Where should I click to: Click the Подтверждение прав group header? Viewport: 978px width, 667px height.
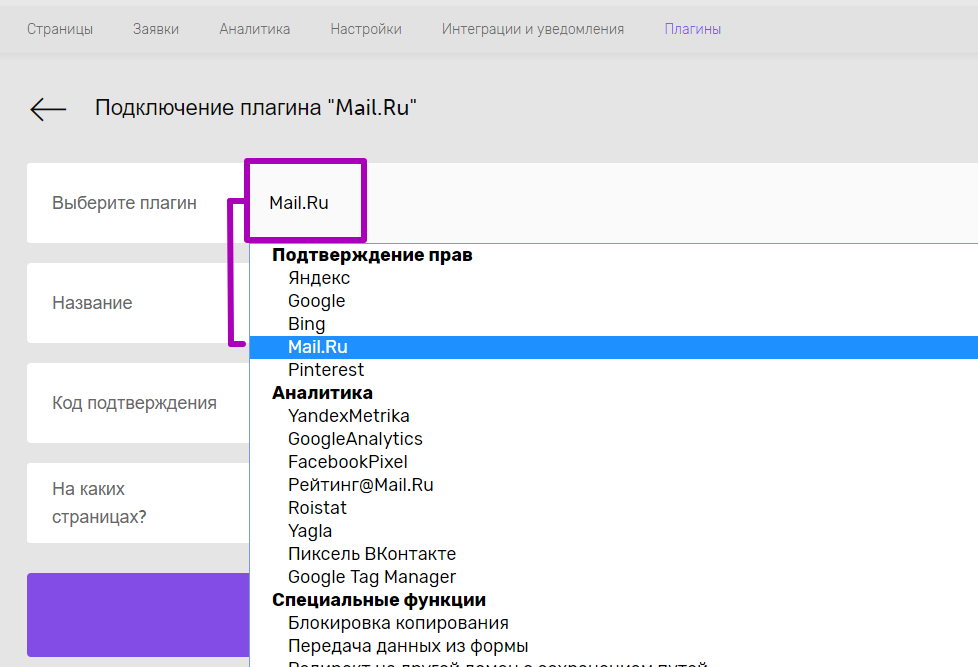(372, 255)
